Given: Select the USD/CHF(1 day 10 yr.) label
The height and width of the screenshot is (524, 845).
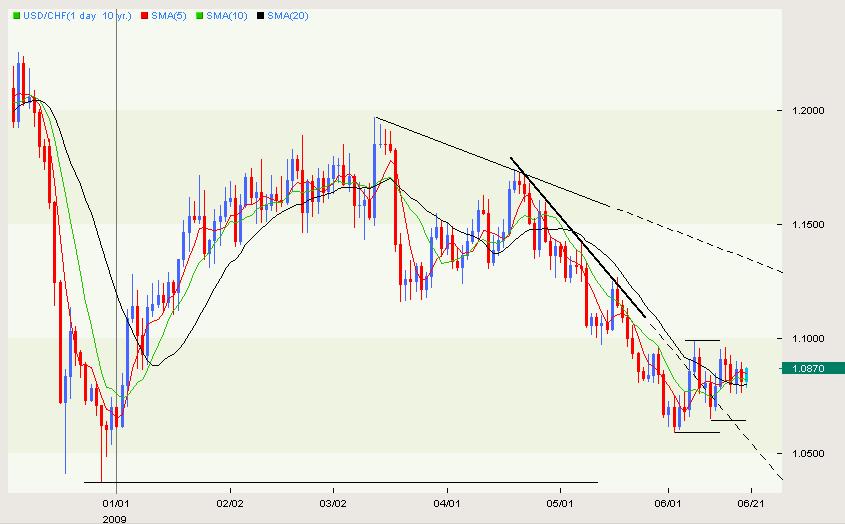Looking at the screenshot, I should tap(76, 17).
